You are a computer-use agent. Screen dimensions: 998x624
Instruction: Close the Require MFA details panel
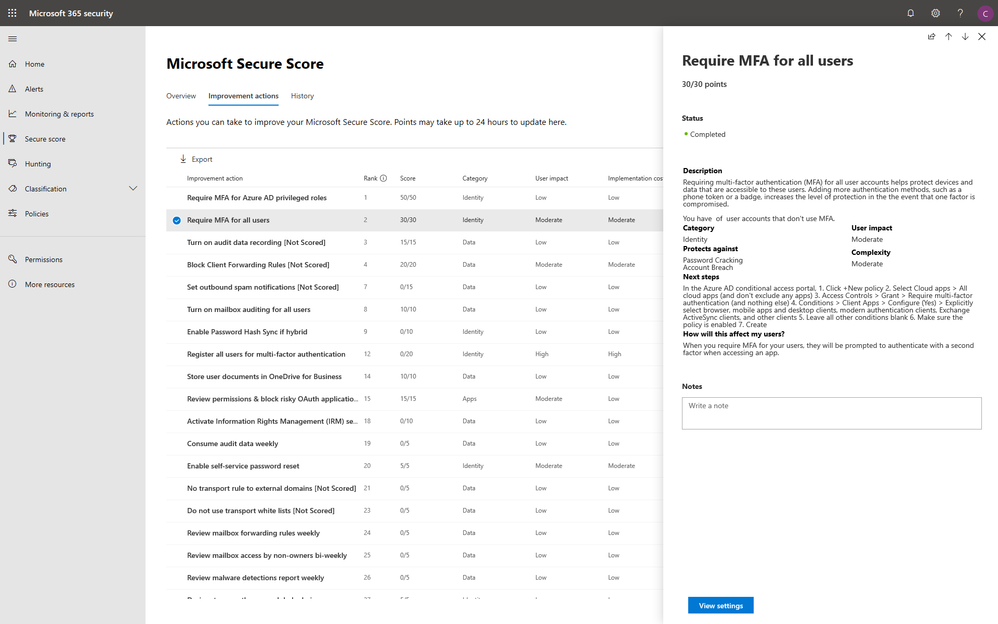pos(981,36)
